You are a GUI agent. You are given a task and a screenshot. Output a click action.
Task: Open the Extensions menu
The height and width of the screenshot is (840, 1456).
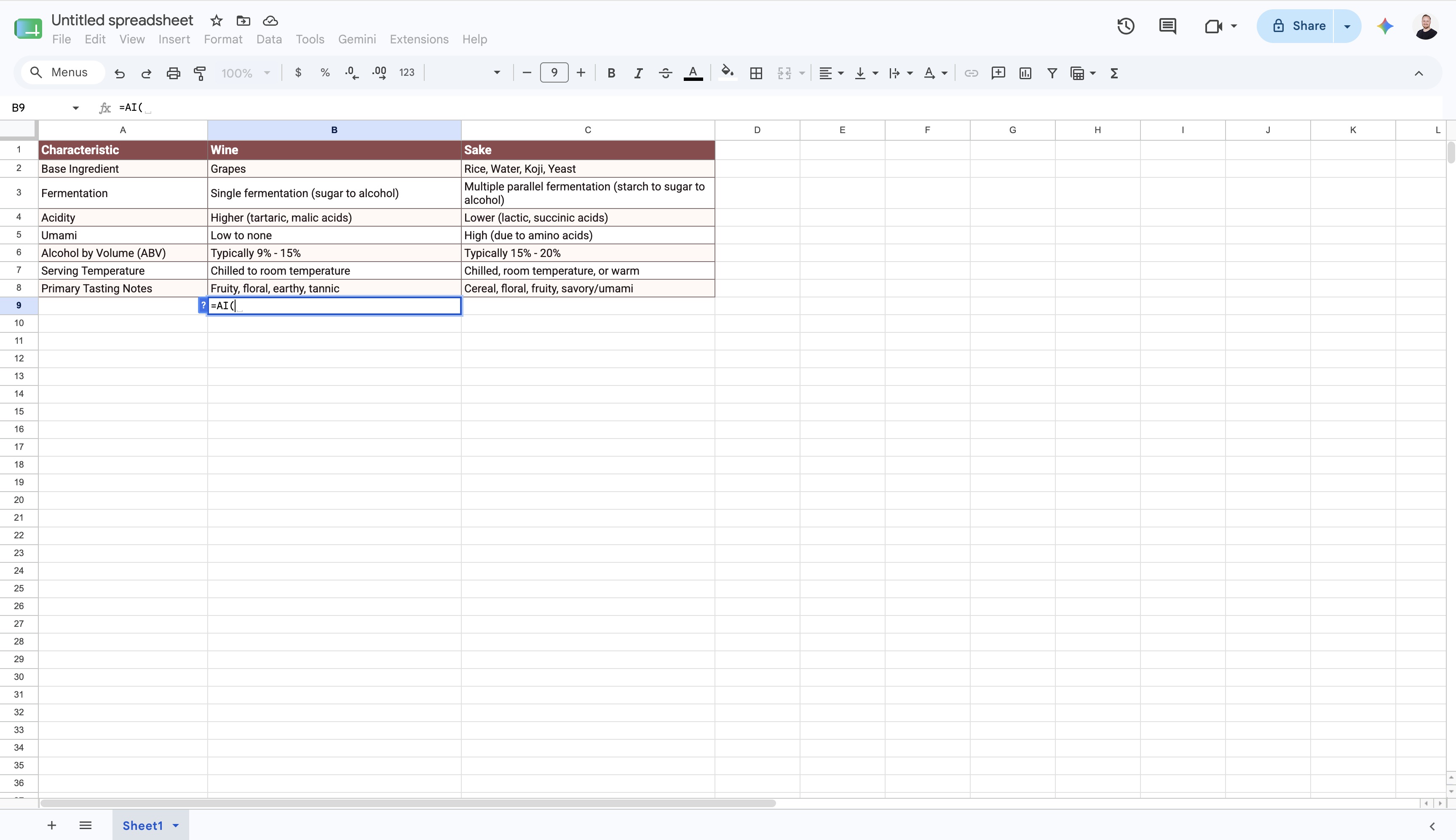tap(419, 39)
